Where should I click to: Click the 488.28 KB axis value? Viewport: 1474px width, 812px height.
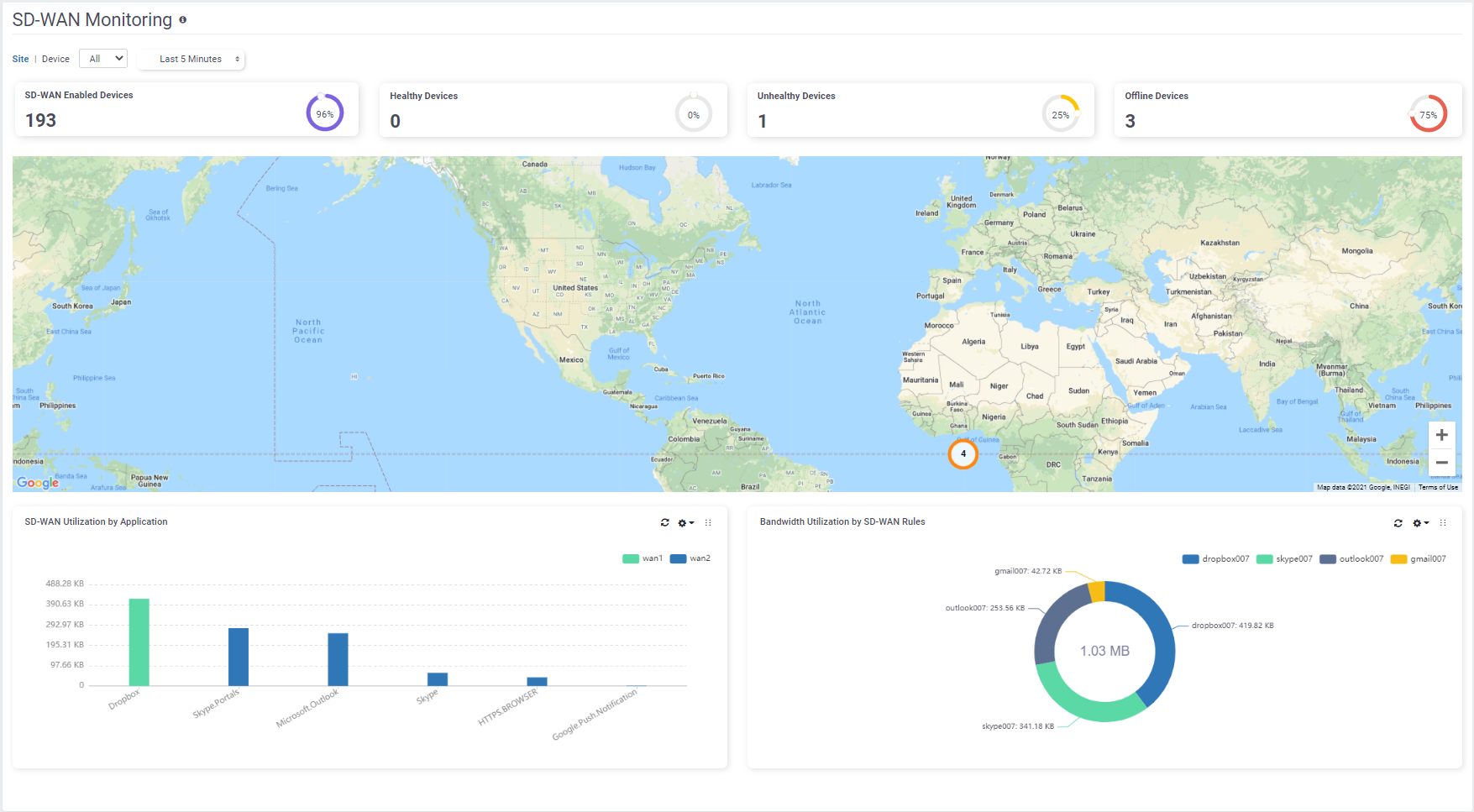point(65,584)
